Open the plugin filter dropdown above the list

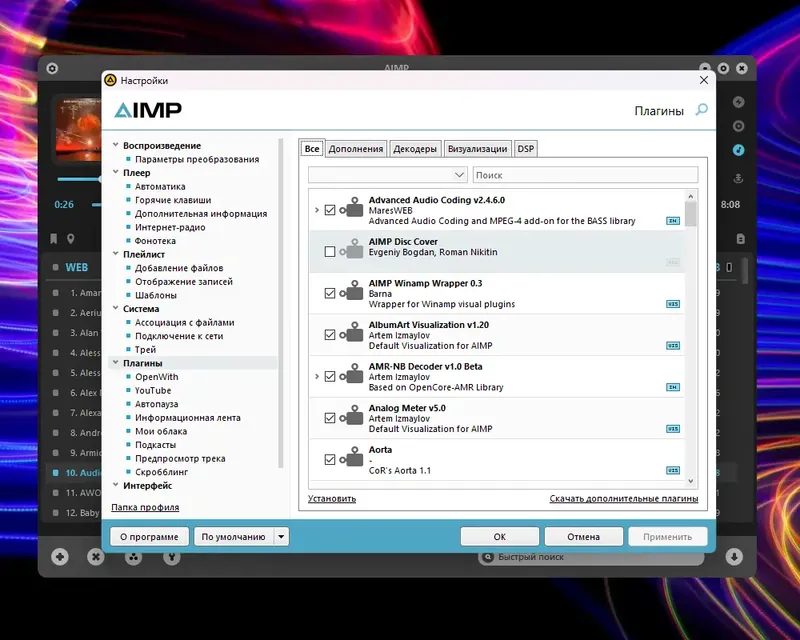coord(388,175)
